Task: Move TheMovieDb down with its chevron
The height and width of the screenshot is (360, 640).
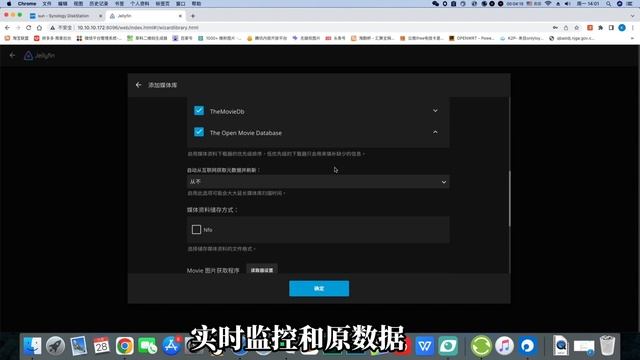Action: (435, 111)
